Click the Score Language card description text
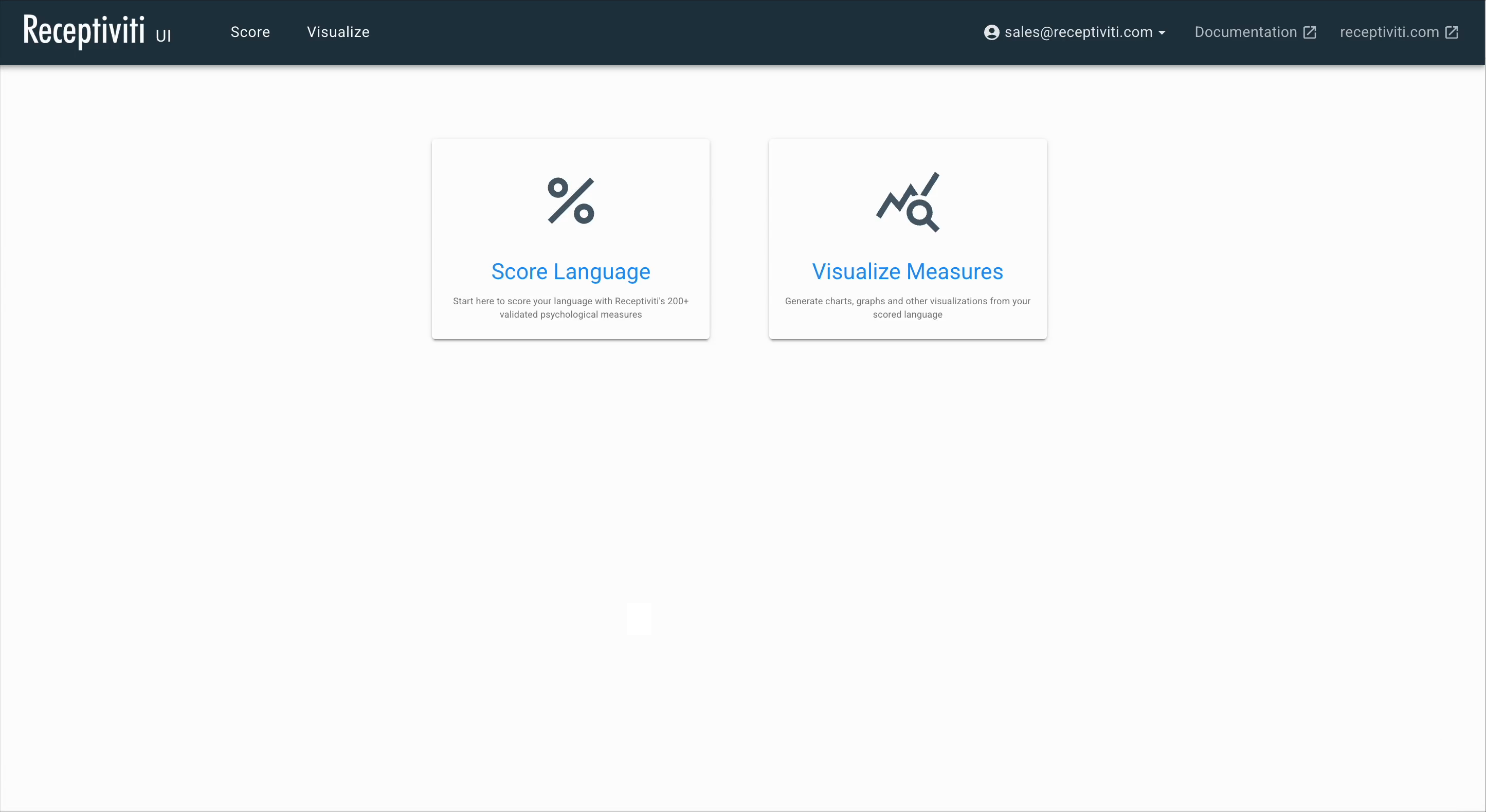This screenshot has width=1486, height=812. 571,308
